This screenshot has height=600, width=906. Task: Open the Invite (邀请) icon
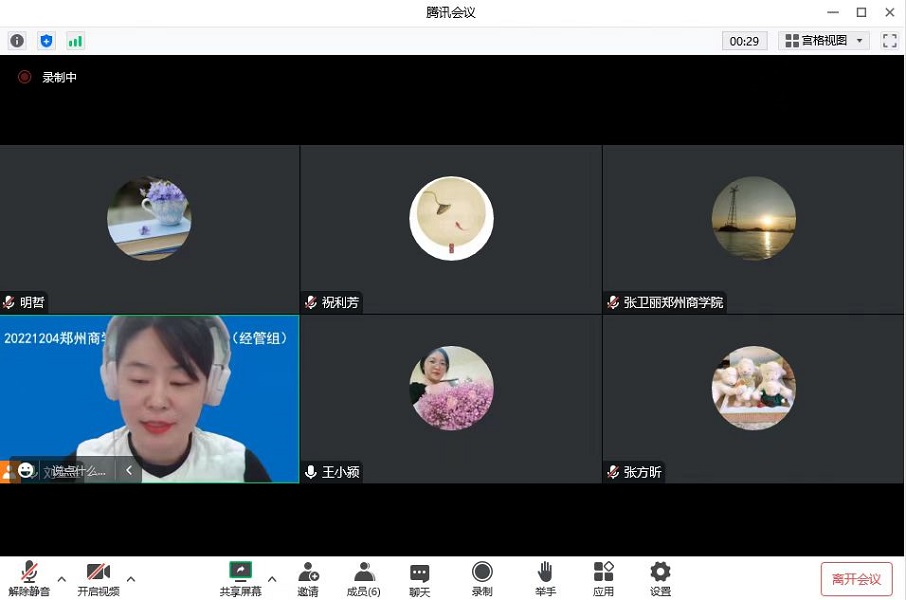point(308,578)
